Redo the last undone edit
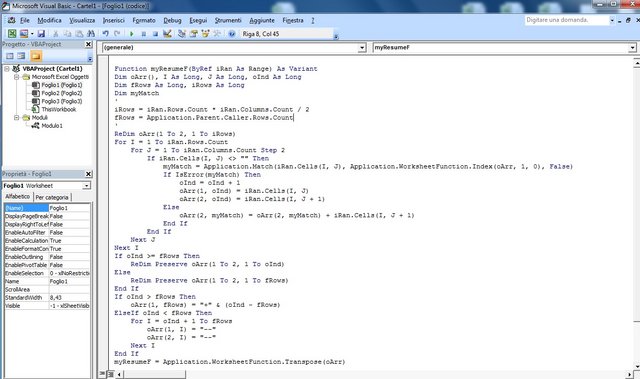Viewport: 640px width, 379px height. pos(117,34)
